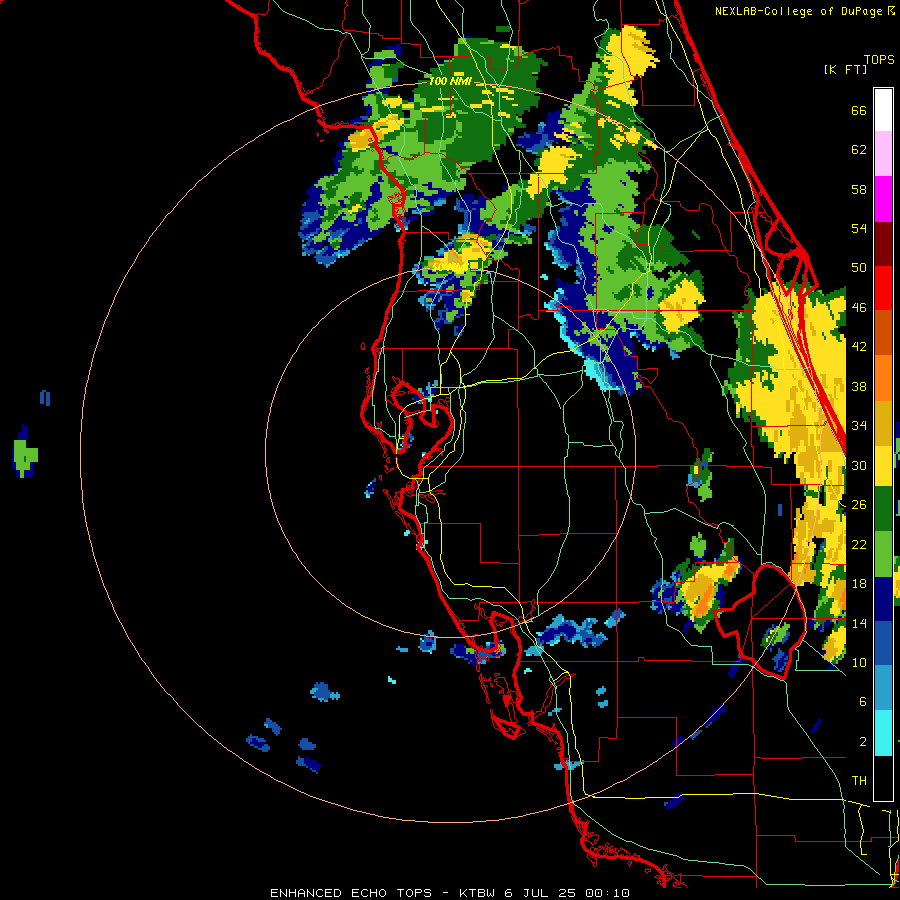Click the legend value 66
This screenshot has height=900, width=900.
(x=859, y=111)
